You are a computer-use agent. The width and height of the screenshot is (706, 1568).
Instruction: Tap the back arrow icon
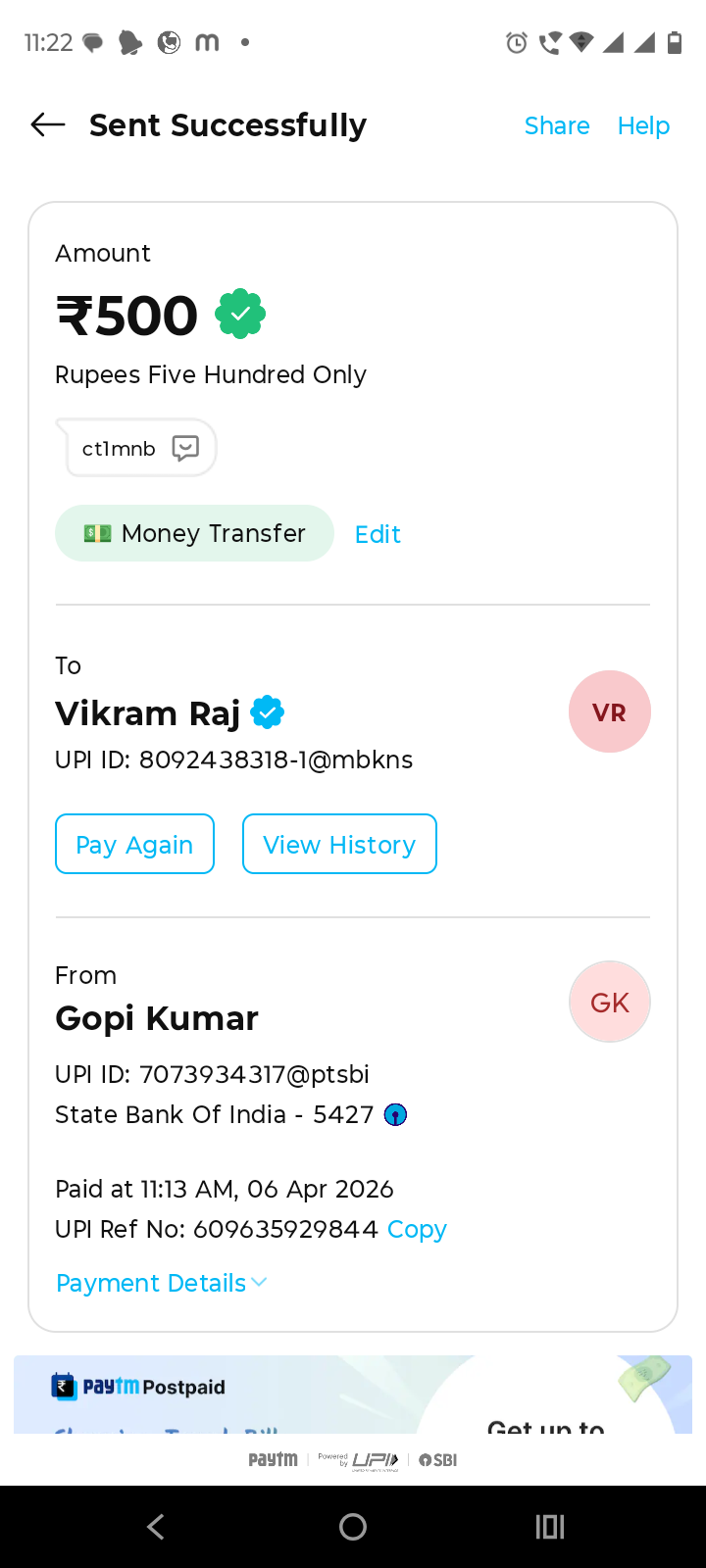pyautogui.click(x=48, y=124)
